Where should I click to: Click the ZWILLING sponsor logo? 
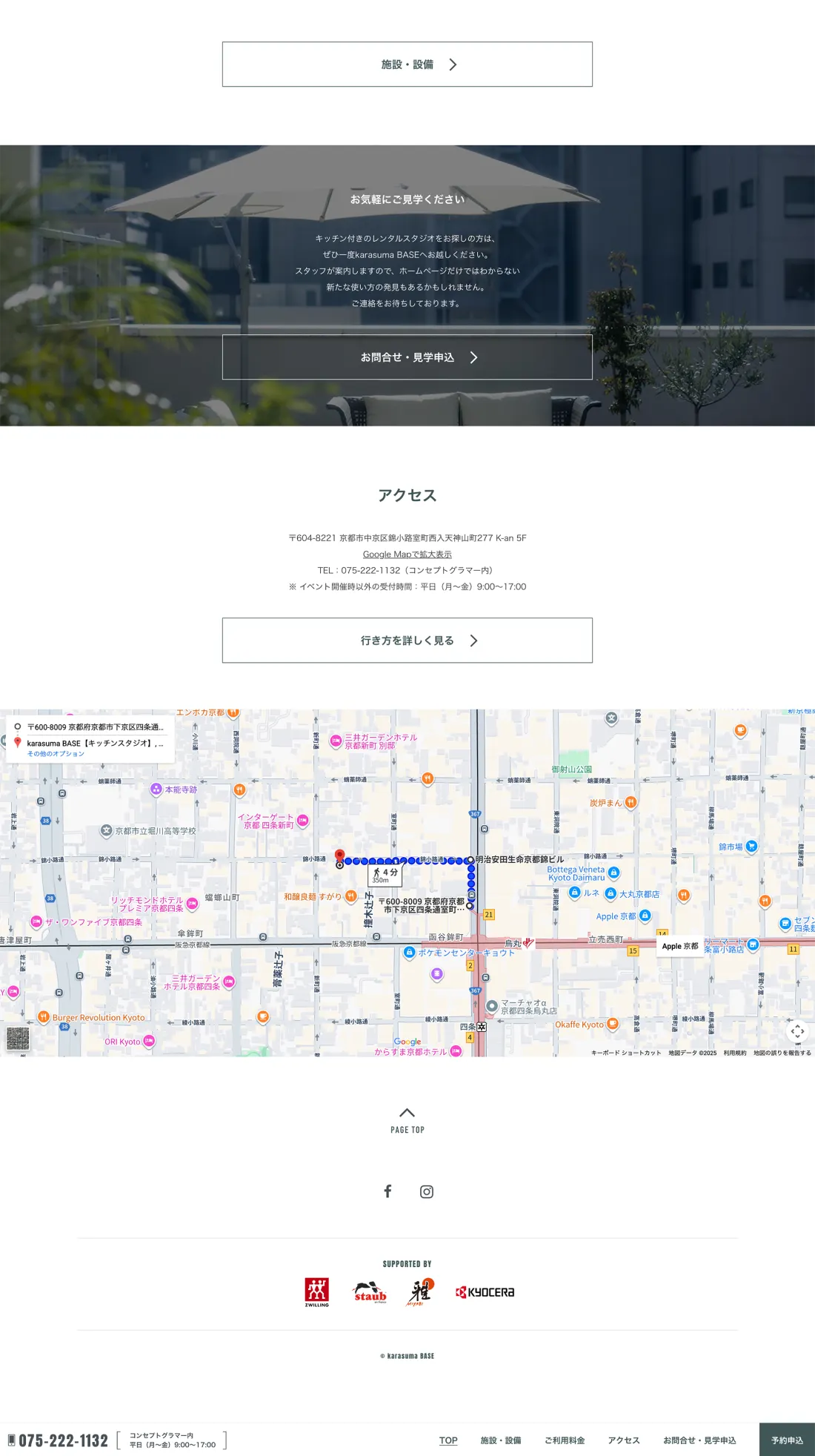click(317, 1292)
